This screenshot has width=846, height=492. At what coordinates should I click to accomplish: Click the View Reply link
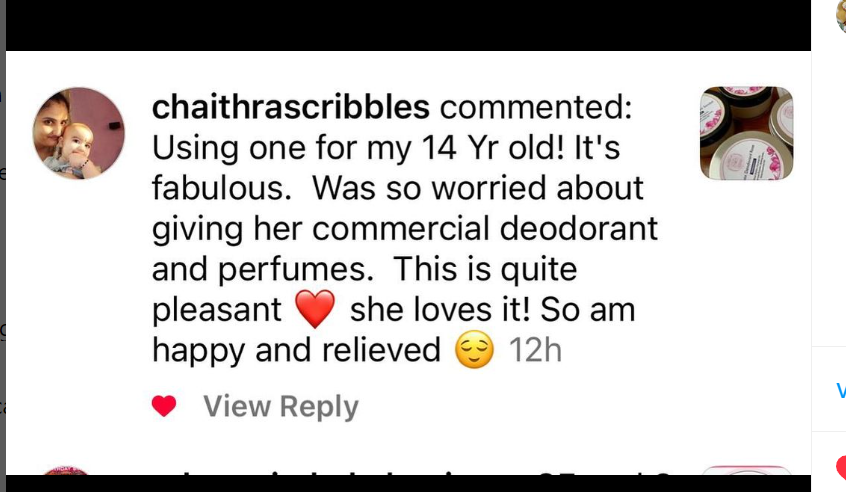[281, 407]
